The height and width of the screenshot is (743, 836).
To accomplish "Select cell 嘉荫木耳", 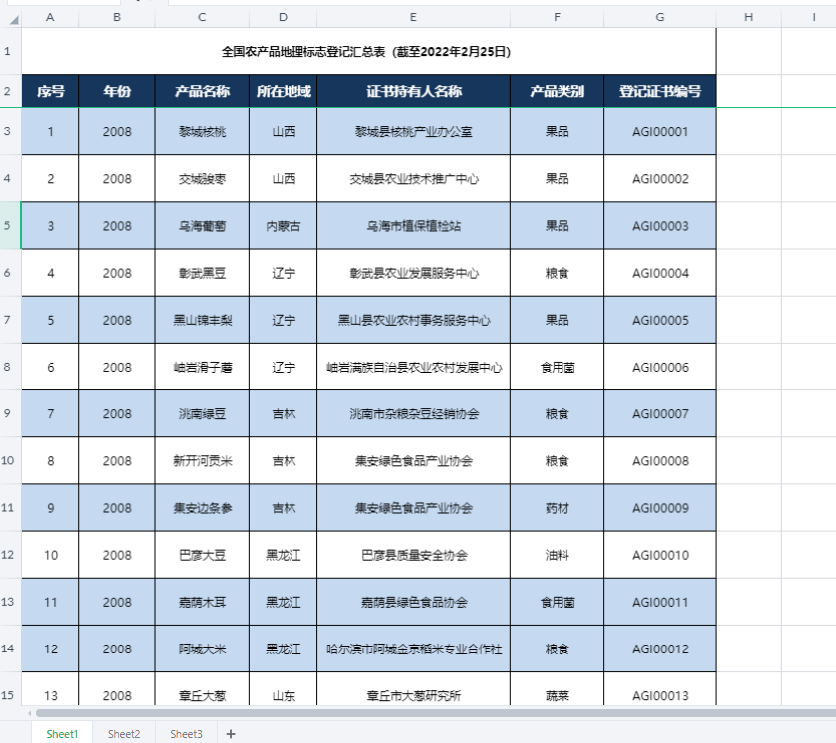I will point(202,602).
